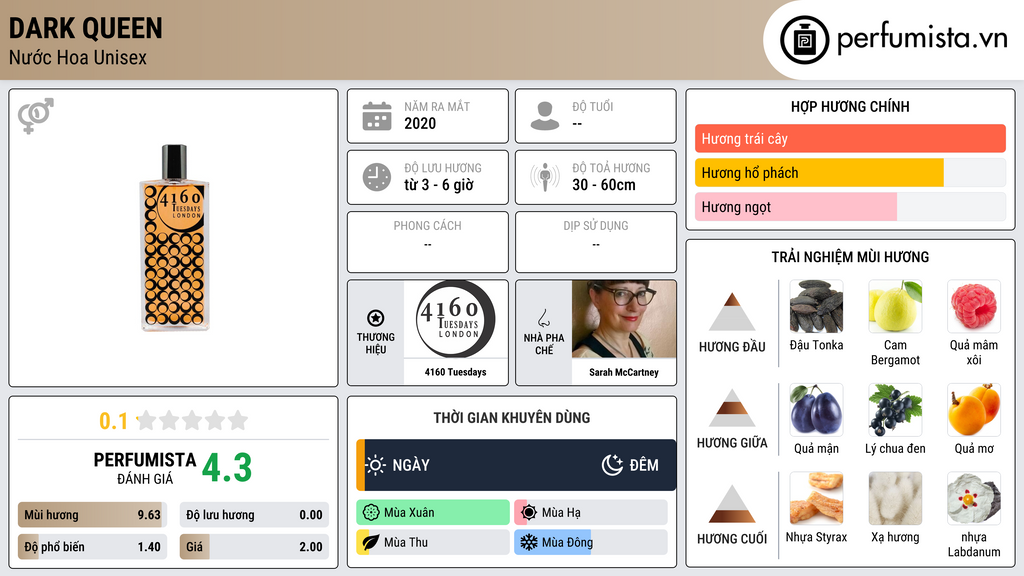Click the Mùa Thu season bar
Viewport: 1024px width, 576px height.
[433, 542]
